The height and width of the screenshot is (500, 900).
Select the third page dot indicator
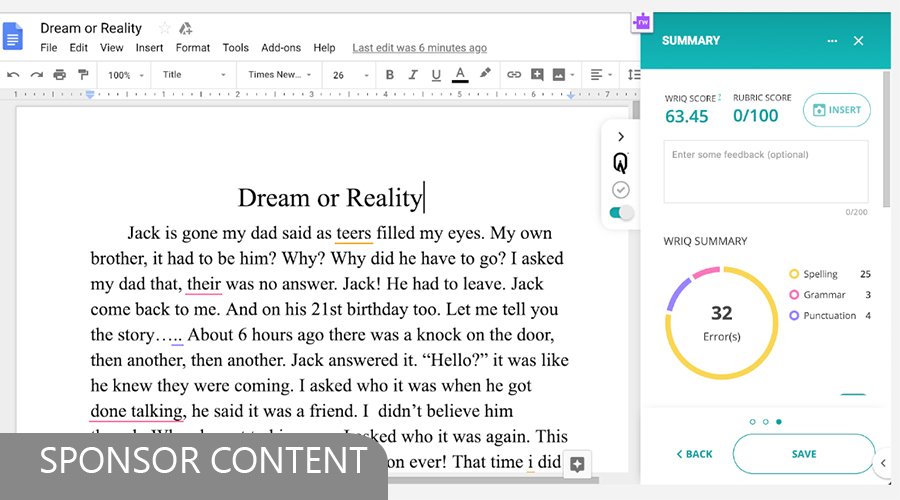pyautogui.click(x=779, y=422)
